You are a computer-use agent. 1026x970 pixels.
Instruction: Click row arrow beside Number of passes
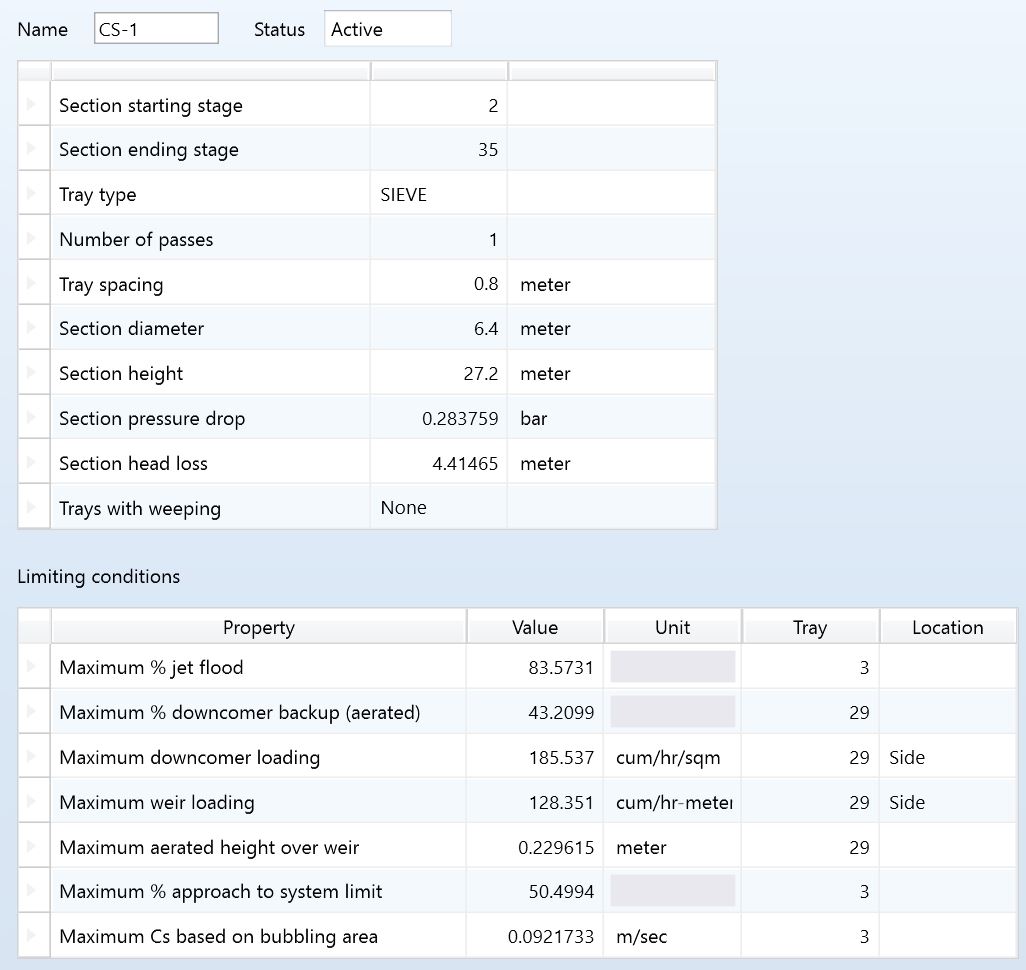click(33, 239)
